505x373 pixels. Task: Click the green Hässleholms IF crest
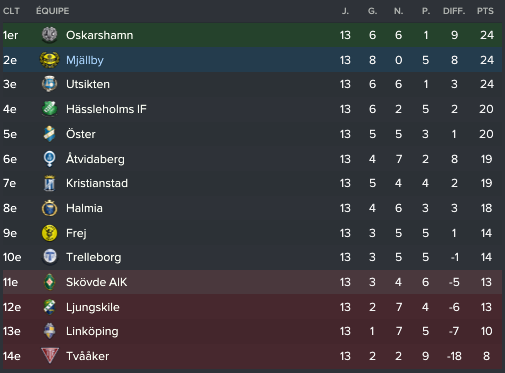(49, 109)
